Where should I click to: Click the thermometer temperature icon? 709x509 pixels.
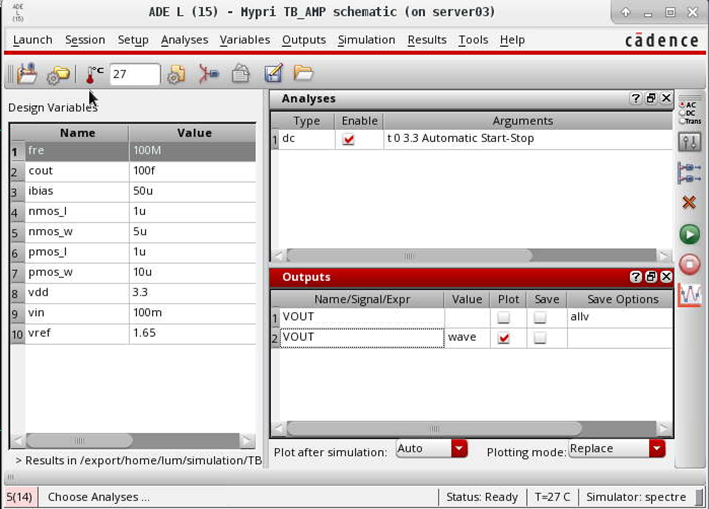pos(94,75)
